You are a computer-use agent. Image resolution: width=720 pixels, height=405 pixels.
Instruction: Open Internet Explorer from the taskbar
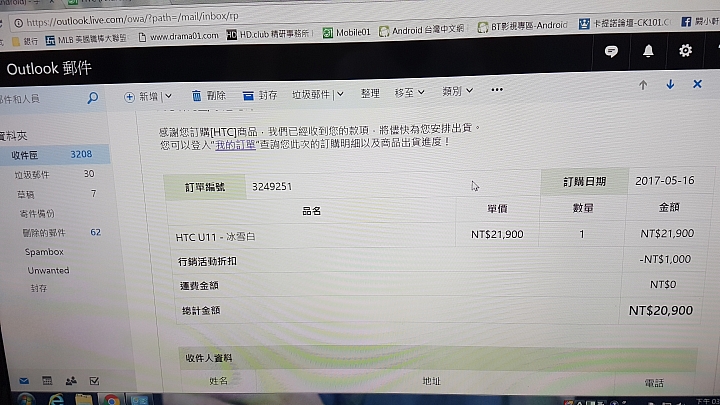56,399
